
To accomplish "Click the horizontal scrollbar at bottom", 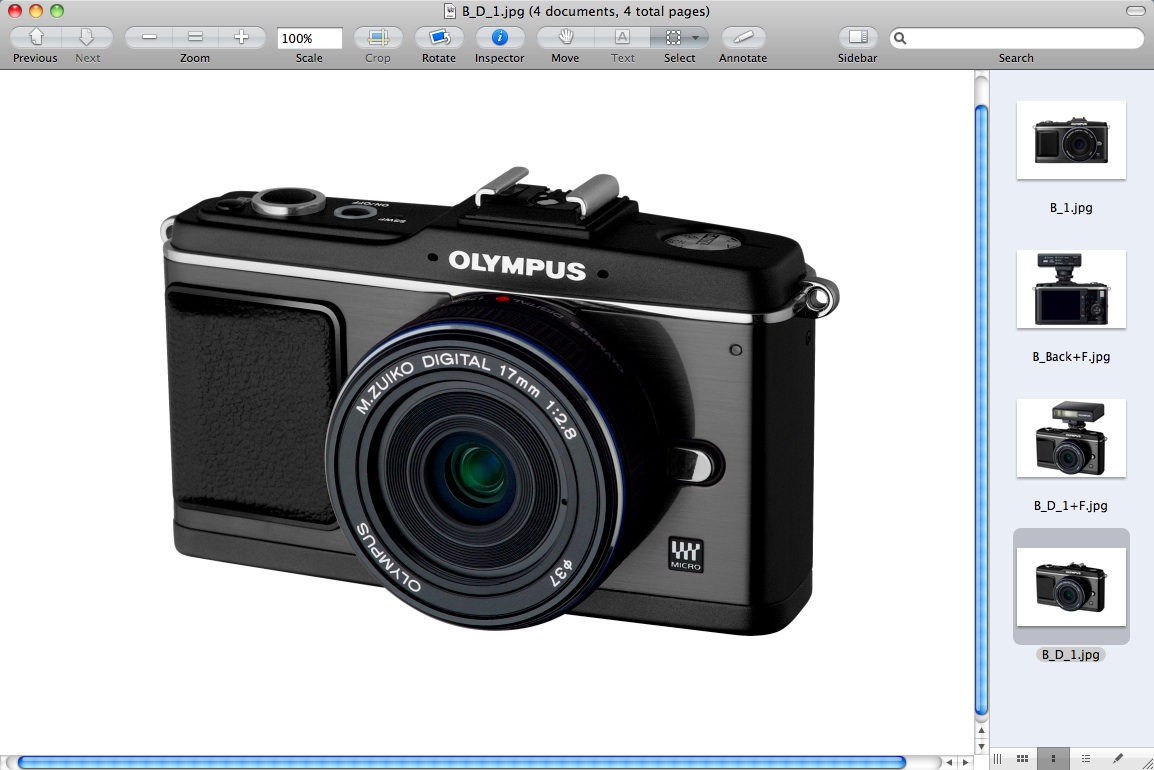I will coord(460,763).
